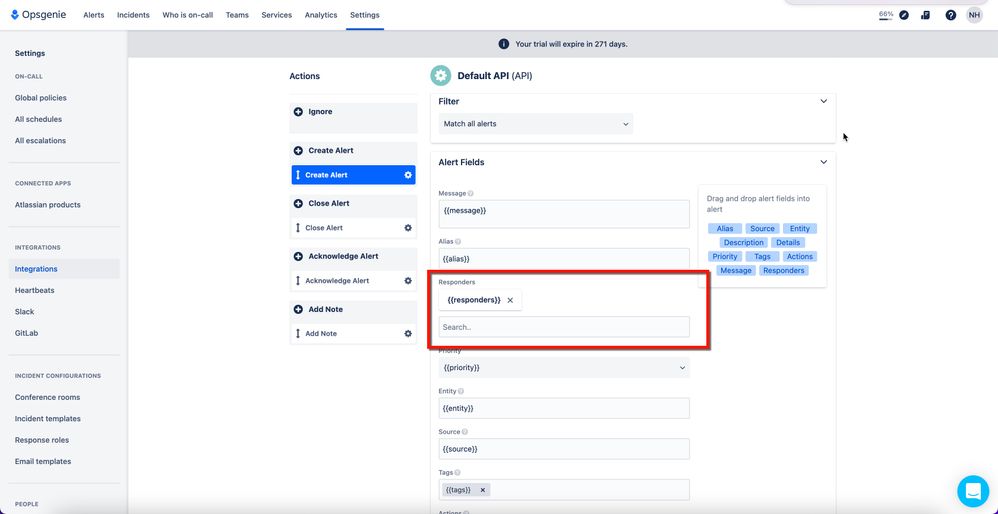The width and height of the screenshot is (998, 514).
Task: Click the plus icon next to Close Alert heading
Action: coord(298,204)
